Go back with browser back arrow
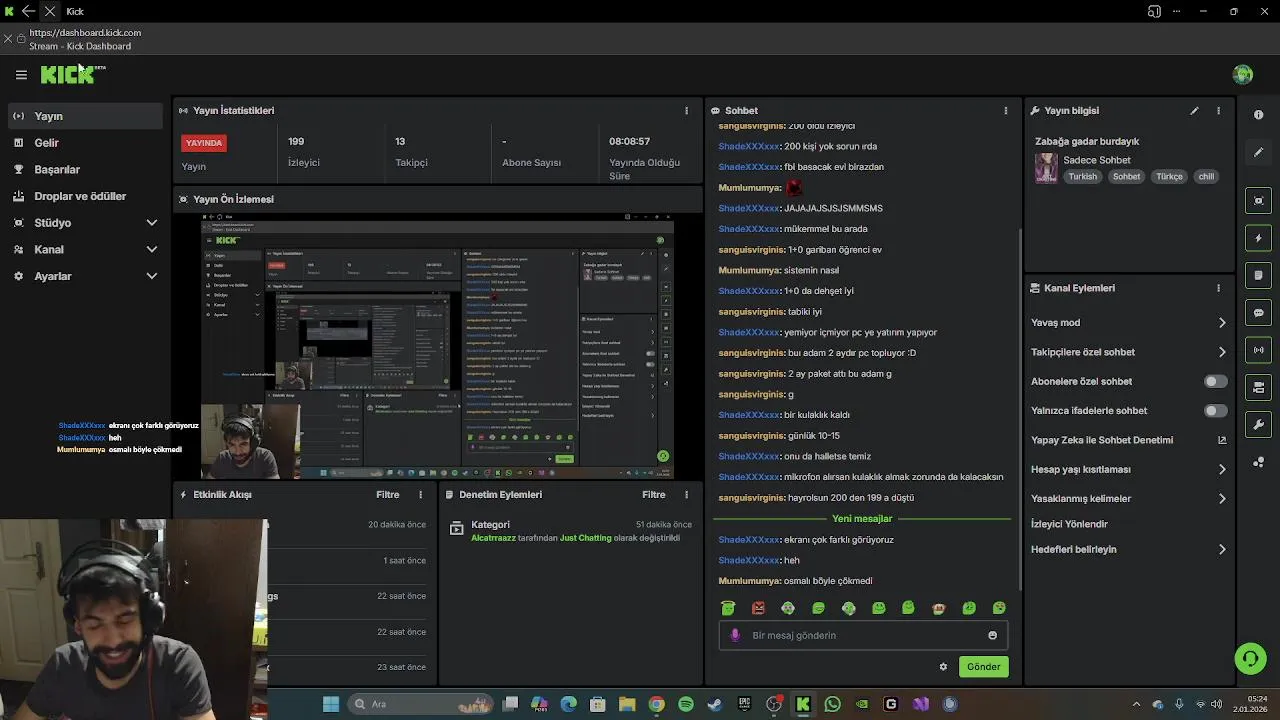 coord(28,11)
